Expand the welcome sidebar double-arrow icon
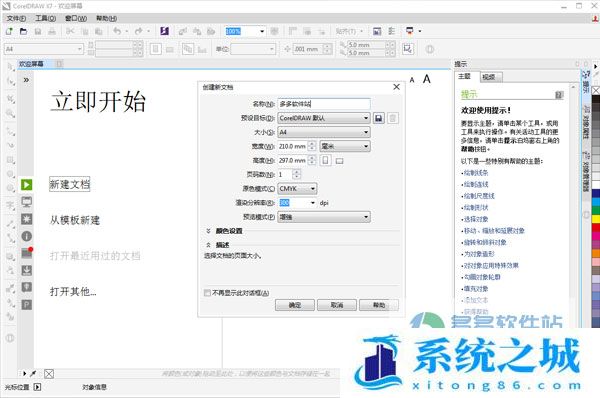 26,80
